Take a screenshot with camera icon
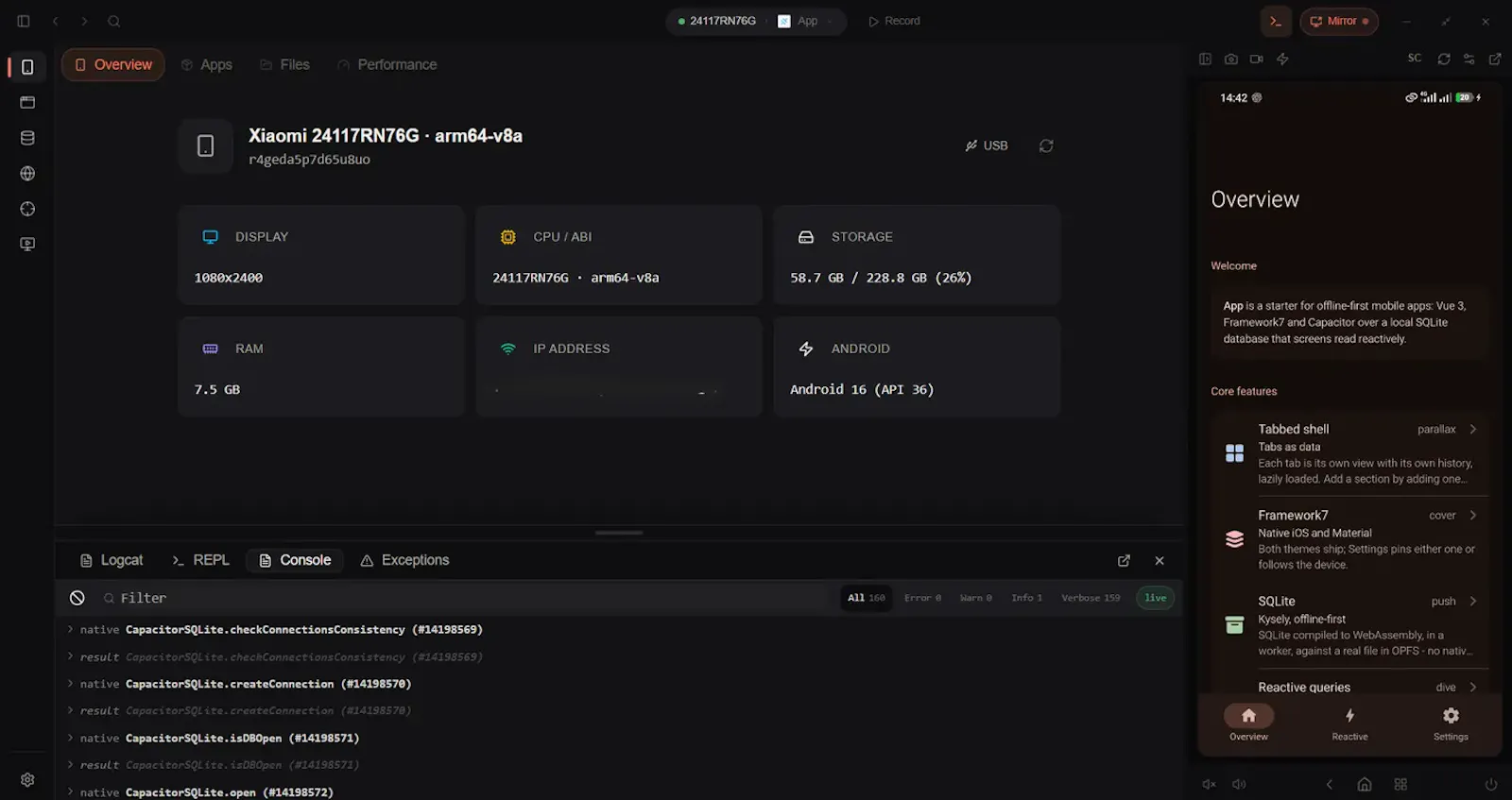Image resolution: width=1512 pixels, height=800 pixels. pyautogui.click(x=1230, y=59)
